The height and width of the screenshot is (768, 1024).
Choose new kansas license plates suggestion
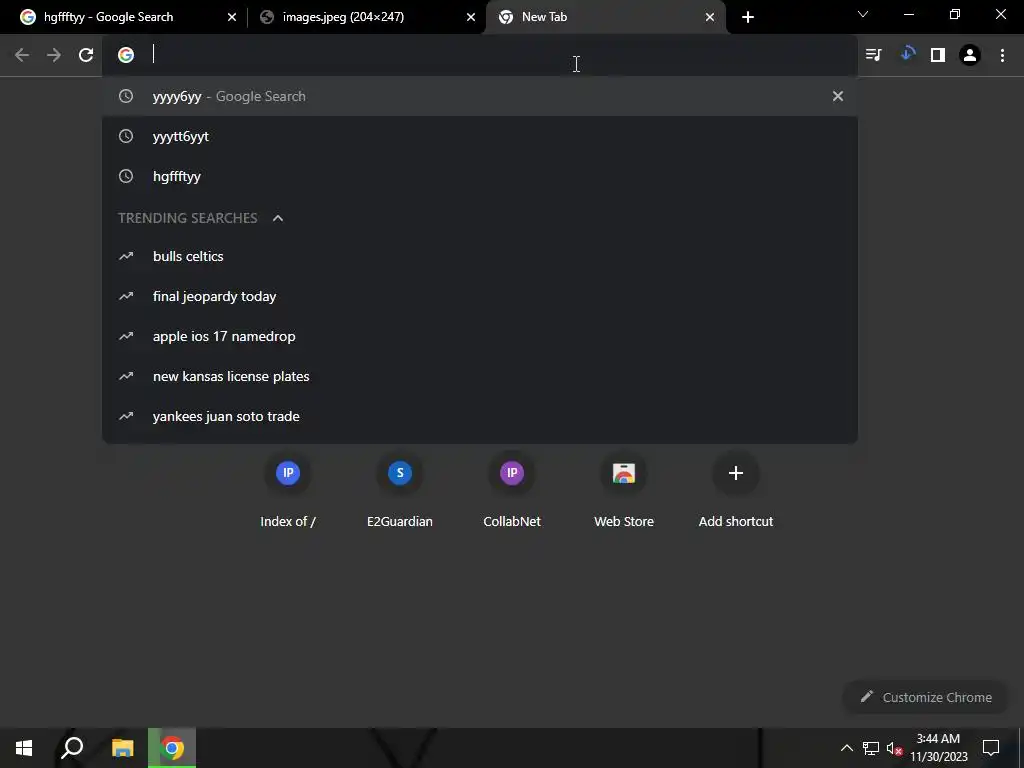pos(479,376)
